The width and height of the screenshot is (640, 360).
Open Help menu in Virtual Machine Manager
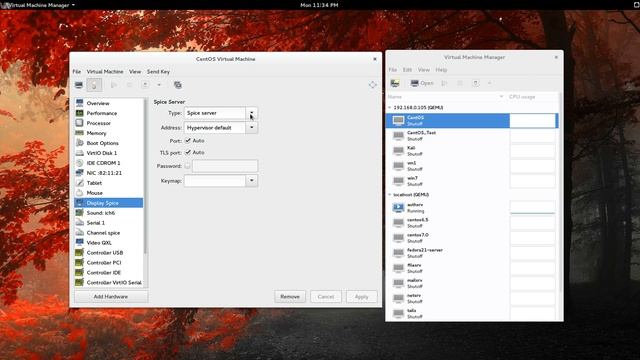[x=441, y=70]
